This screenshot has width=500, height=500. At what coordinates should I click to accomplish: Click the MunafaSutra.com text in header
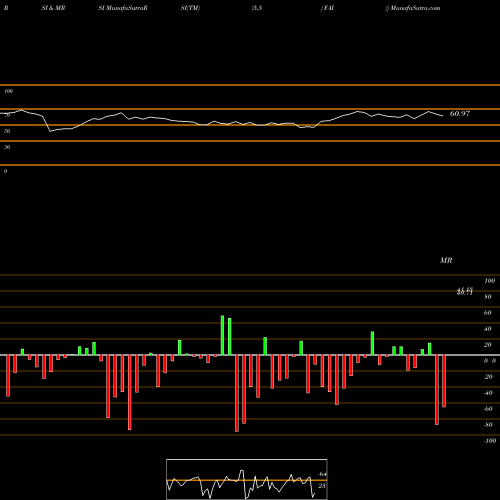pos(415,8)
